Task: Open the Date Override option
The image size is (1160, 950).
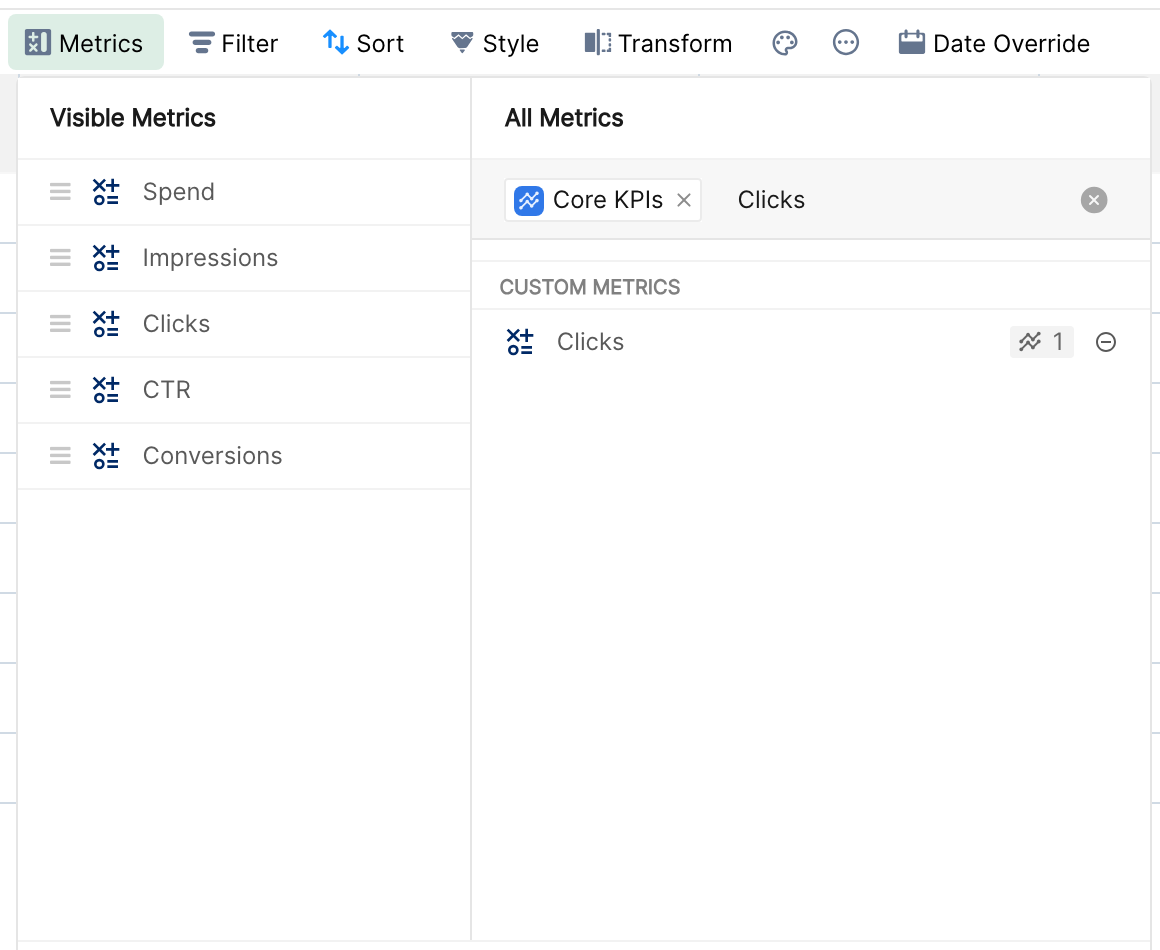Action: [x=994, y=43]
